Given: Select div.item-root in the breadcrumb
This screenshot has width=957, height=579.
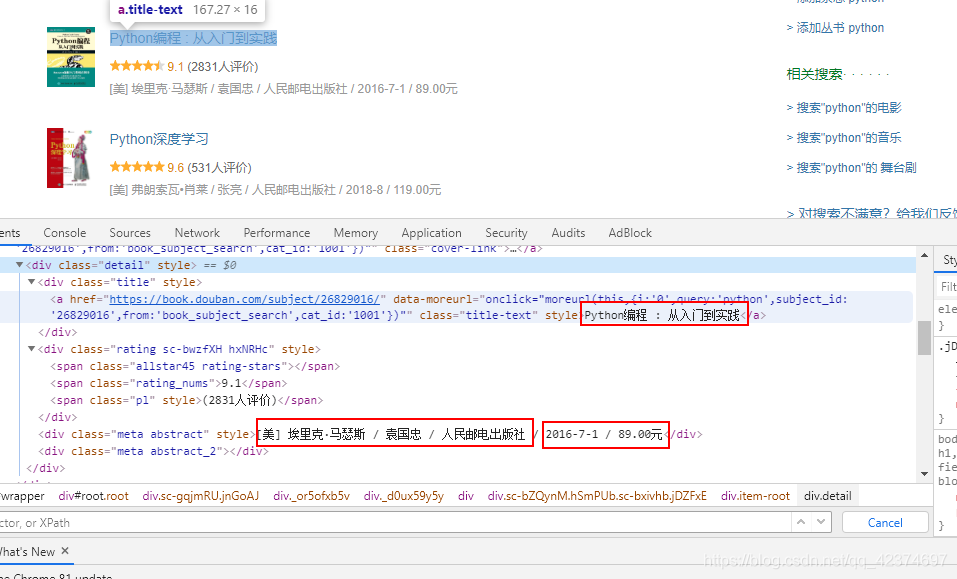Looking at the screenshot, I should [x=755, y=496].
